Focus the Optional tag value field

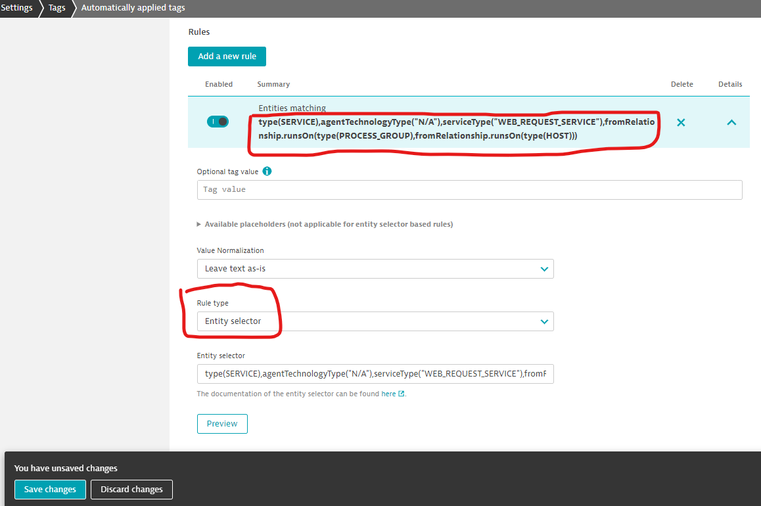pyautogui.click(x=469, y=189)
